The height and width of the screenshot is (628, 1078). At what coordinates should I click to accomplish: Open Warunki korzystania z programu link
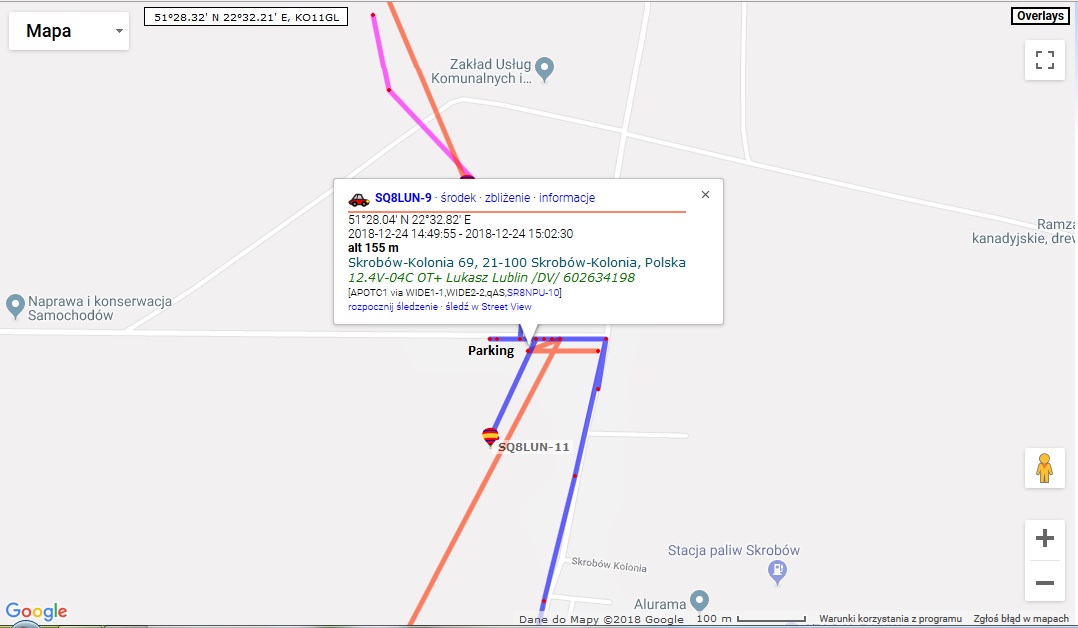tap(890, 619)
